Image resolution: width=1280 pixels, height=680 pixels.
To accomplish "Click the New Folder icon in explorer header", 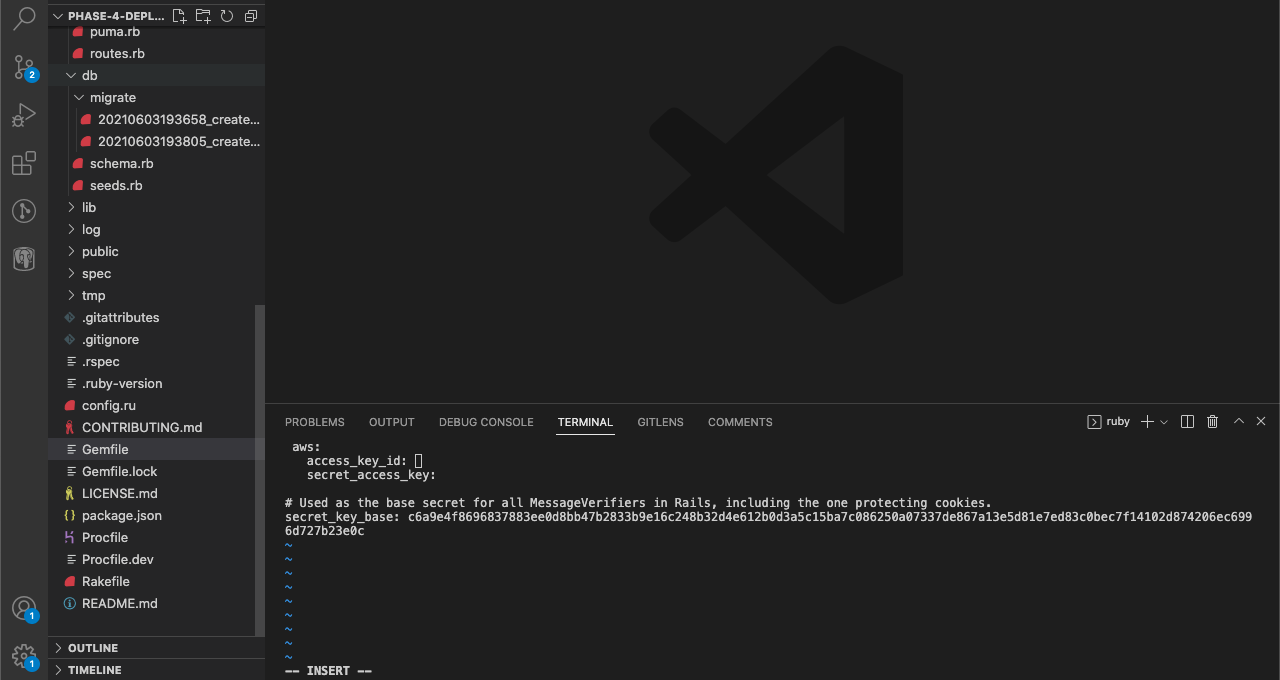I will (203, 16).
